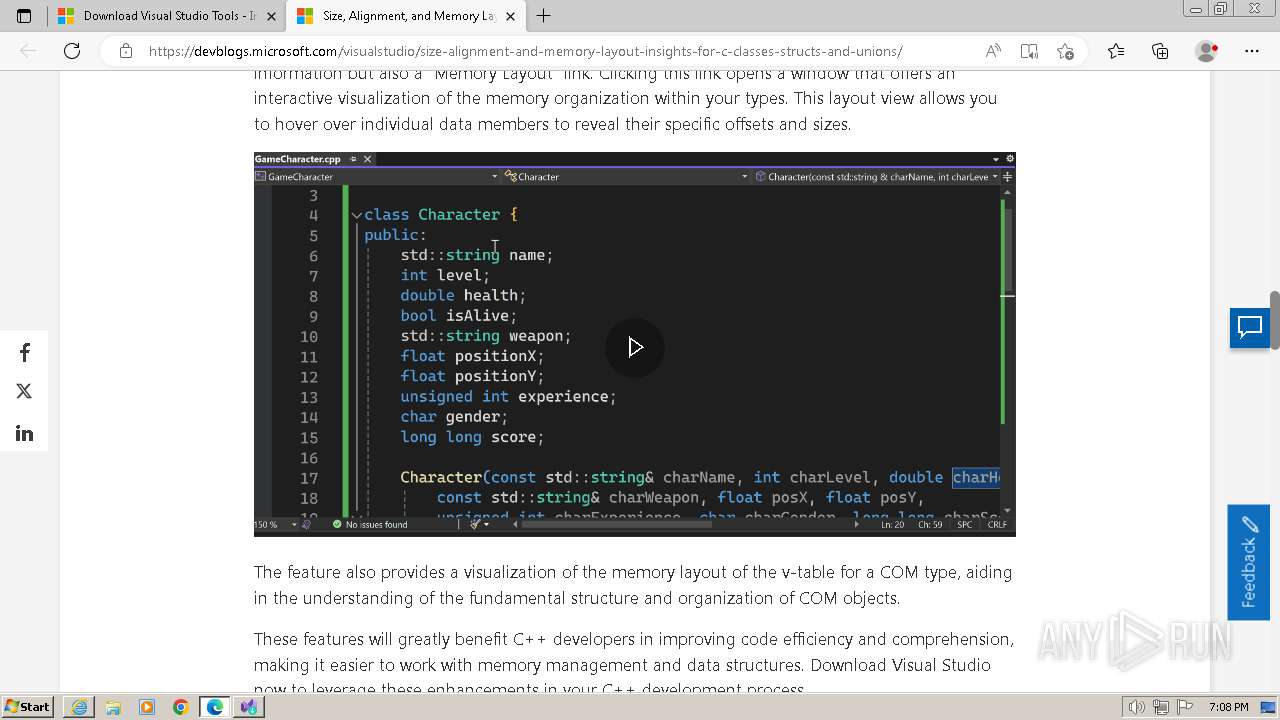Launch Google Chrome from taskbar
Screen dimensions: 1280x720
point(180,707)
